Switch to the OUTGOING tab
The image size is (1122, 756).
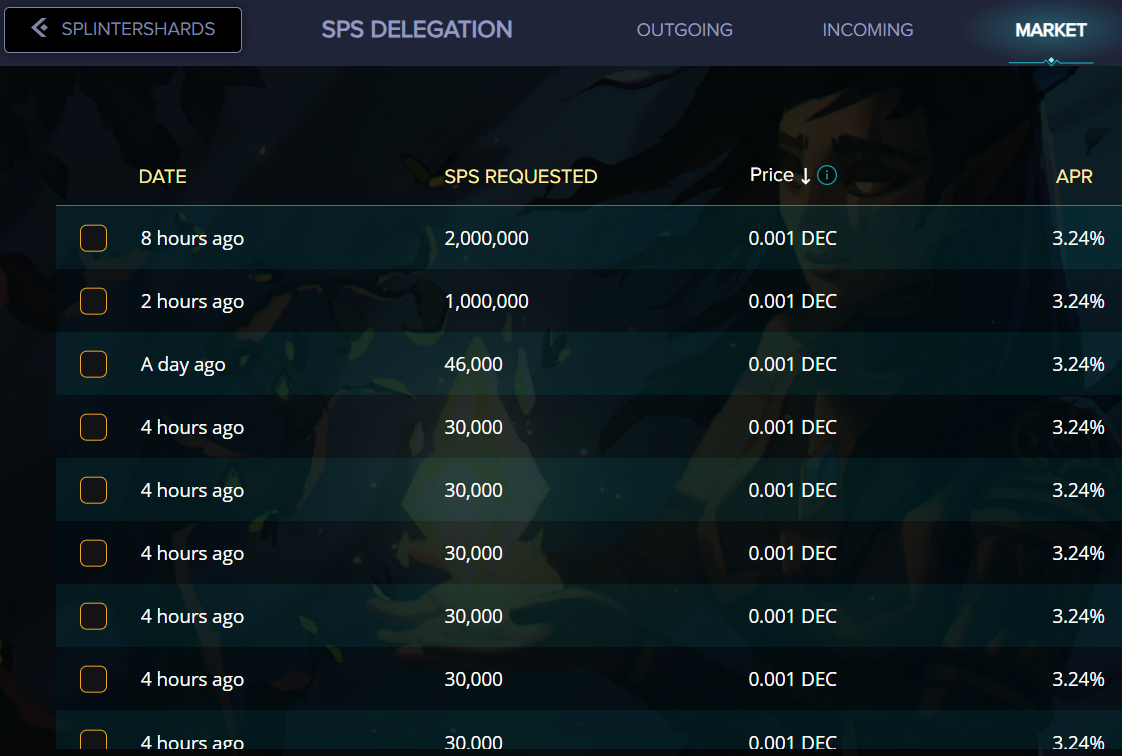pos(684,30)
